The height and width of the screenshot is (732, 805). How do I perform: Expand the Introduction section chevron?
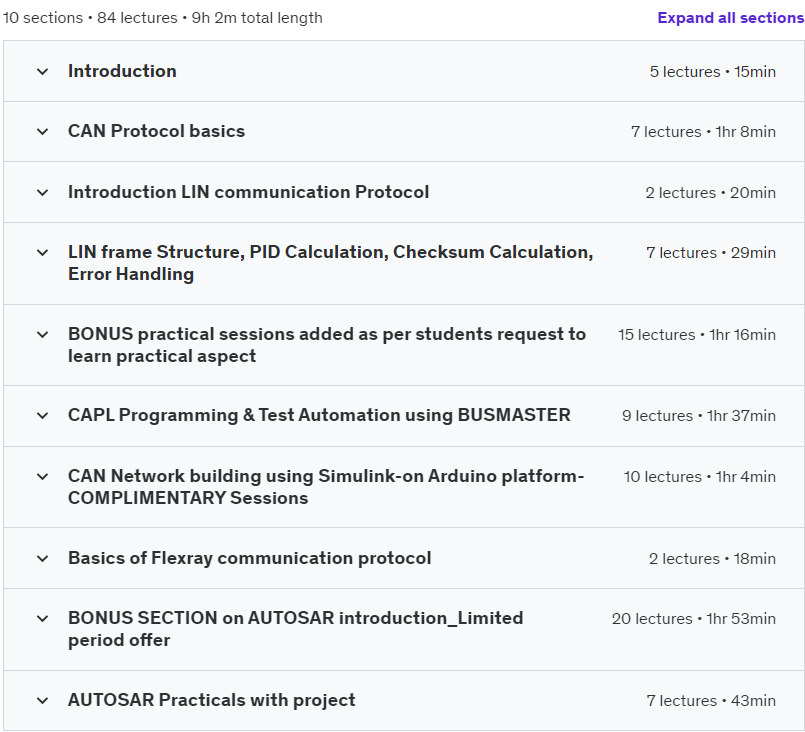(43, 72)
